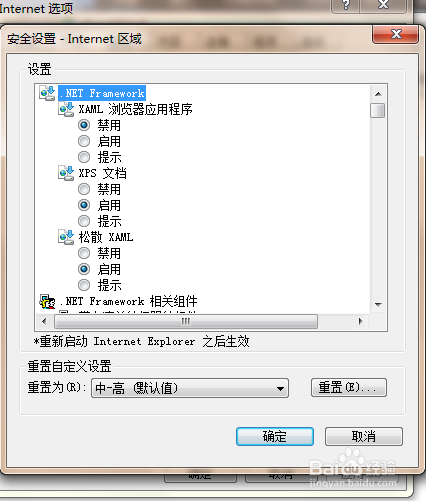Select 提示 under XPS 文档
The height and width of the screenshot is (501, 426).
84,221
